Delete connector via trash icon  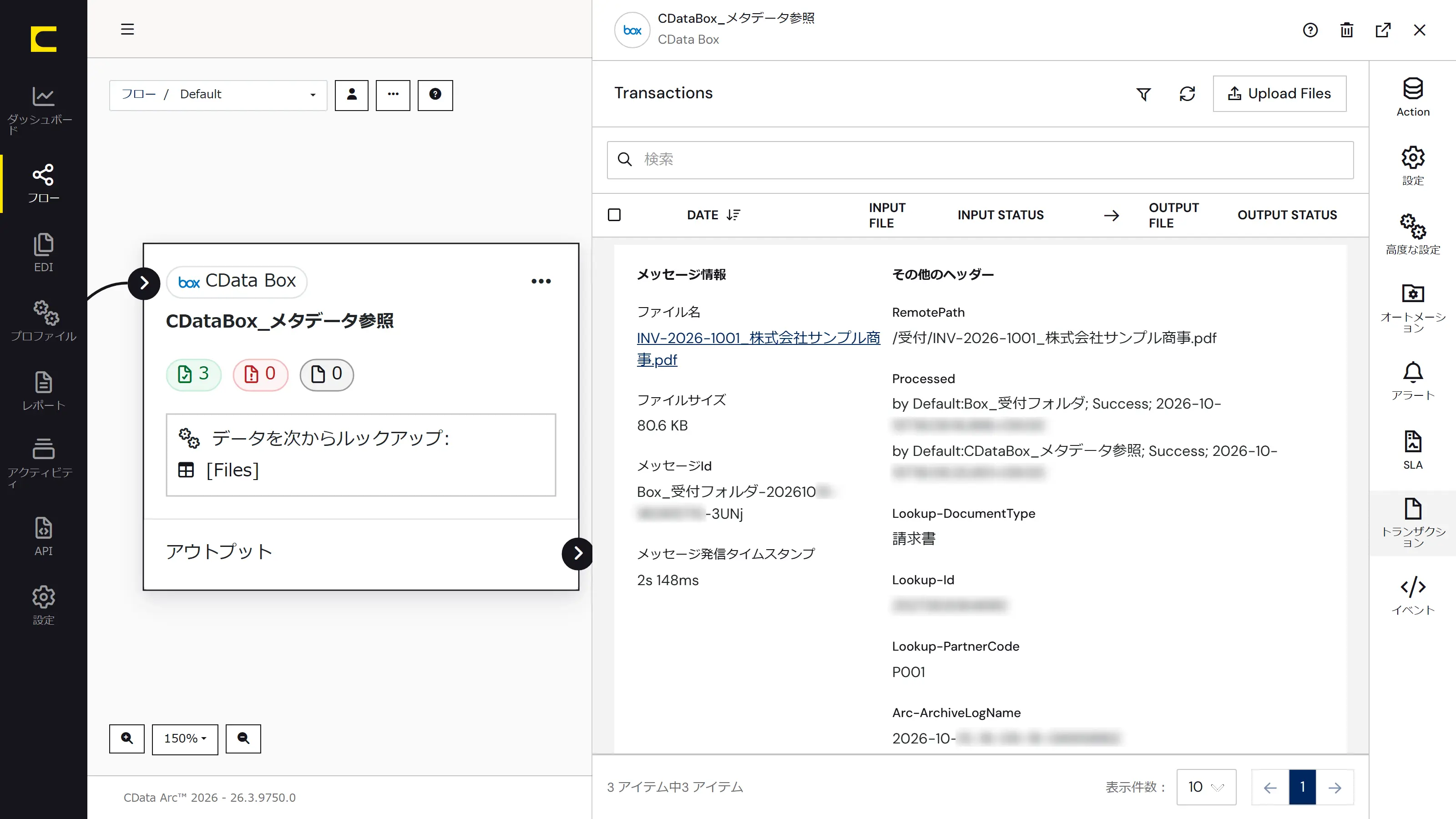1347,30
